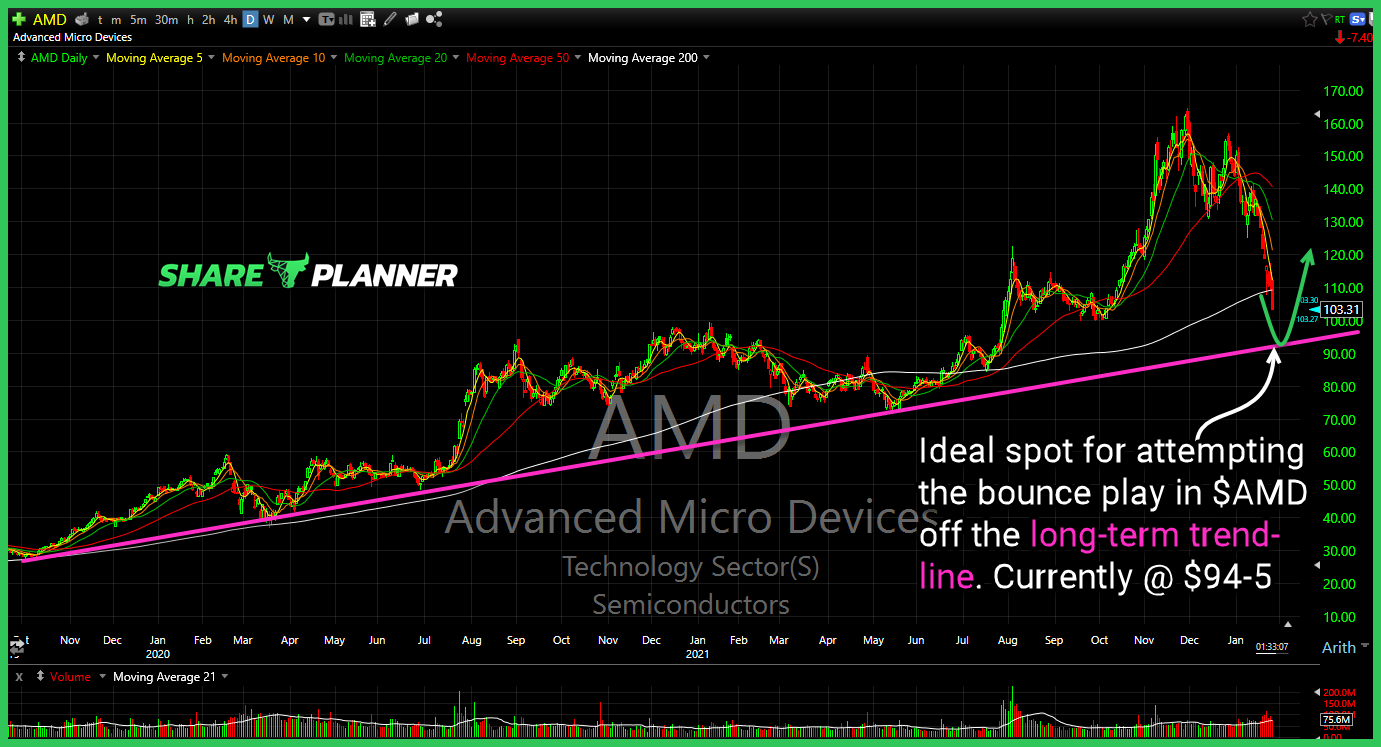Open the Arith scale dropdown
Viewport: 1381px width, 747px height.
click(1338, 648)
